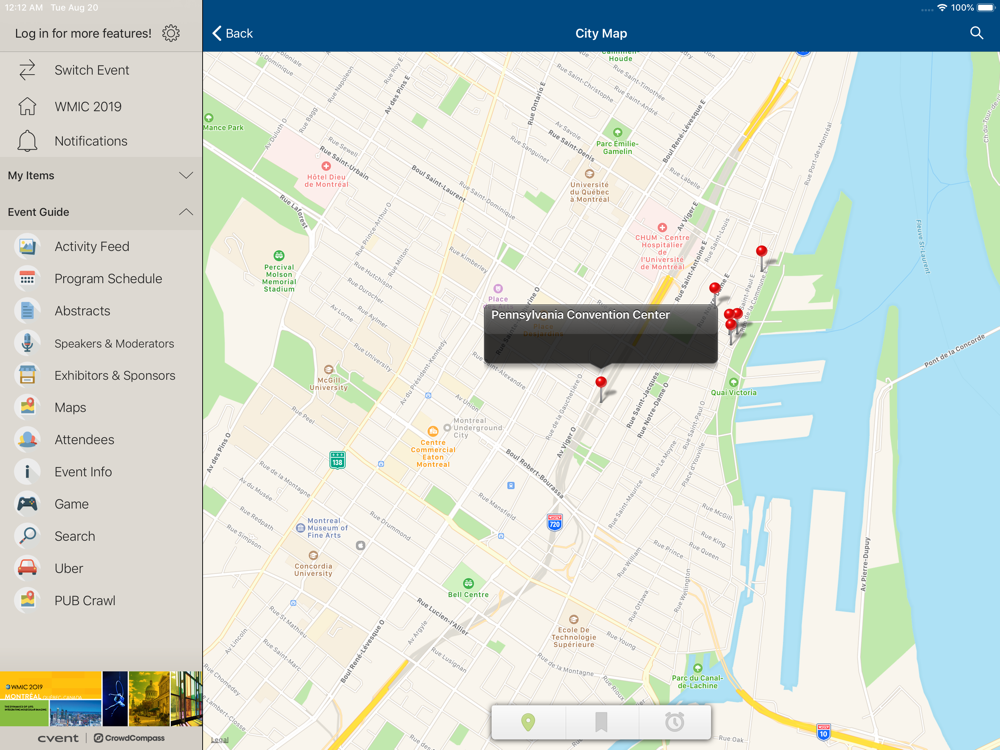Open the Uber car icon
Screen dimensions: 1000x750
pyautogui.click(x=27, y=568)
